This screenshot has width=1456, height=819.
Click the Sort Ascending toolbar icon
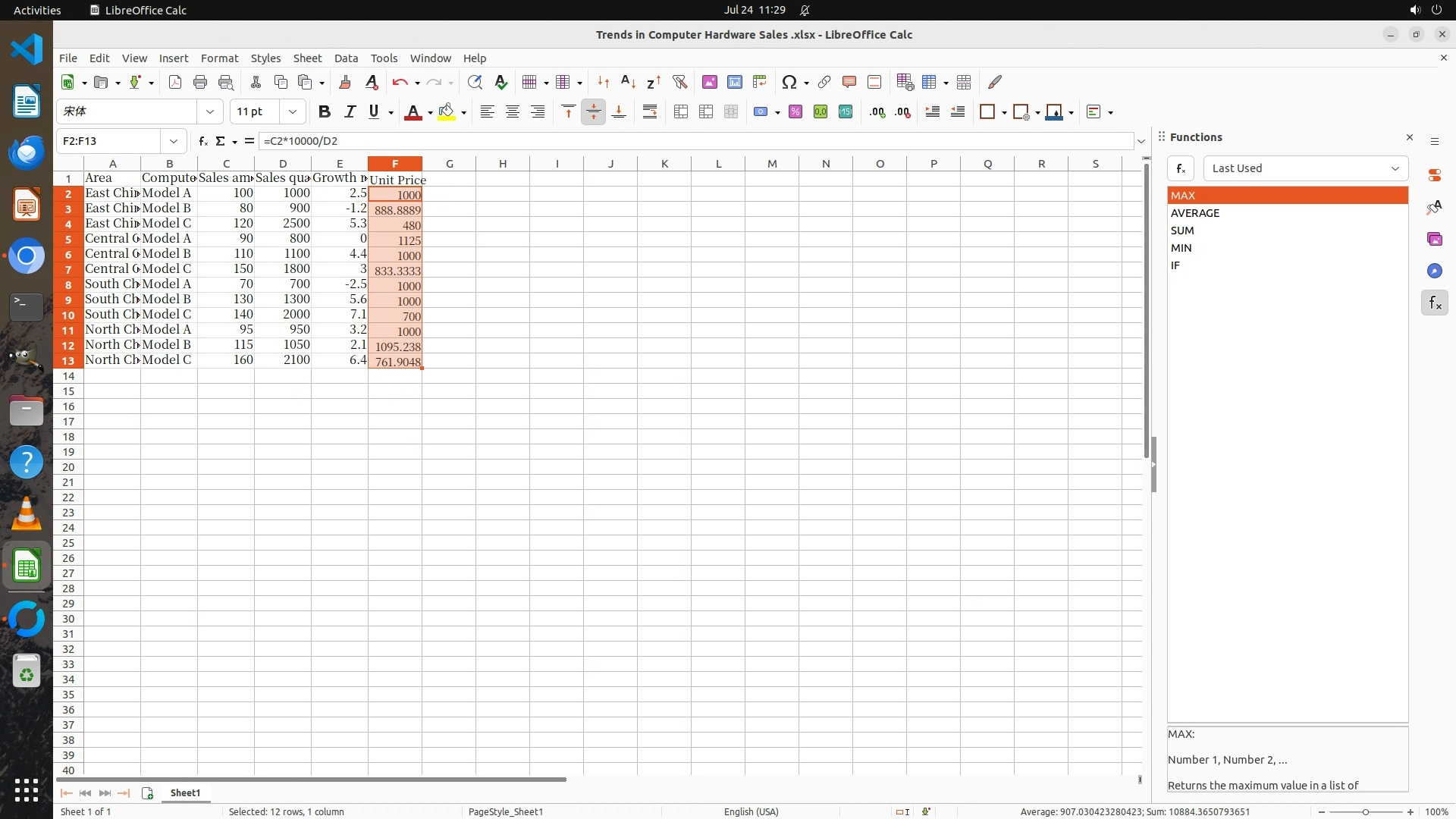tap(628, 82)
